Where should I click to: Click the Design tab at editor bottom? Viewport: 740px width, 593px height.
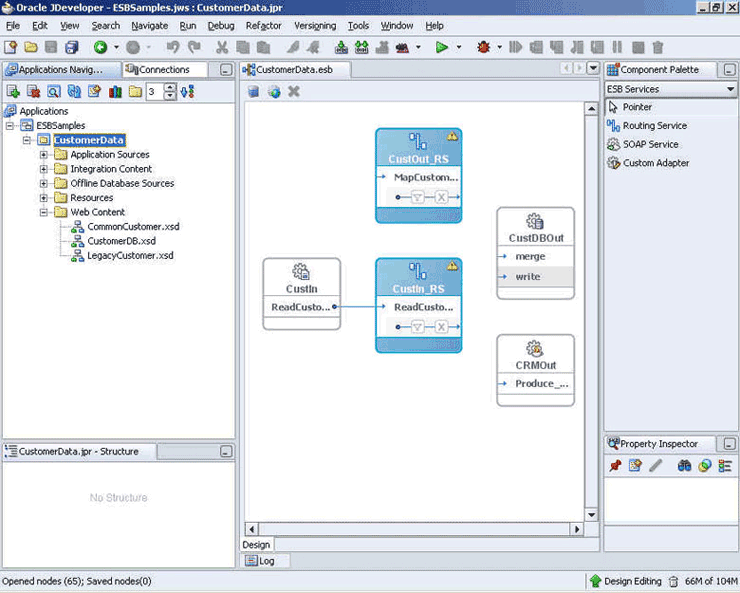pyautogui.click(x=256, y=544)
